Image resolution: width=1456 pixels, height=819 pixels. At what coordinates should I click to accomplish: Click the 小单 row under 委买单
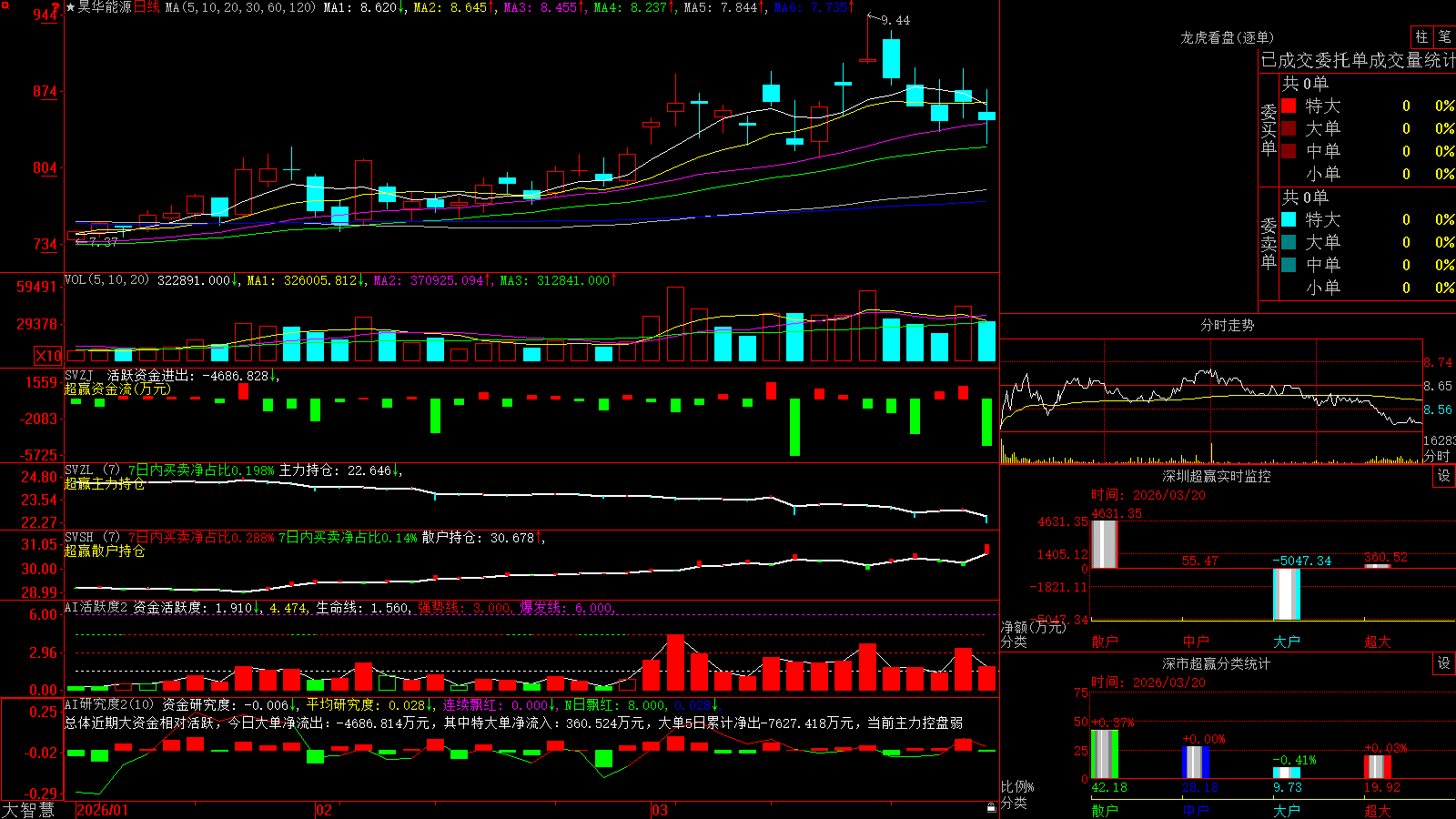coord(1368,174)
